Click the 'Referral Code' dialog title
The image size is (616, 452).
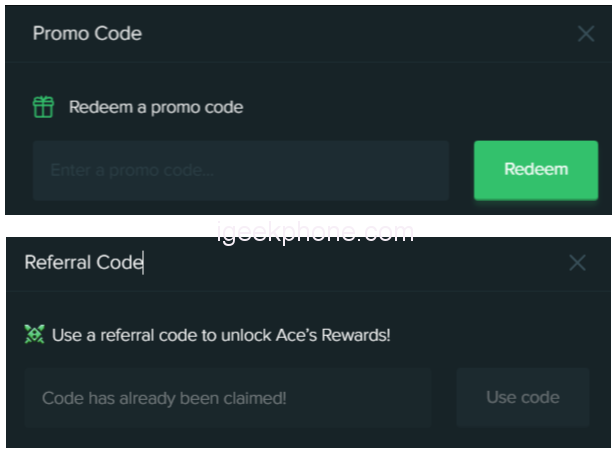[x=82, y=263]
